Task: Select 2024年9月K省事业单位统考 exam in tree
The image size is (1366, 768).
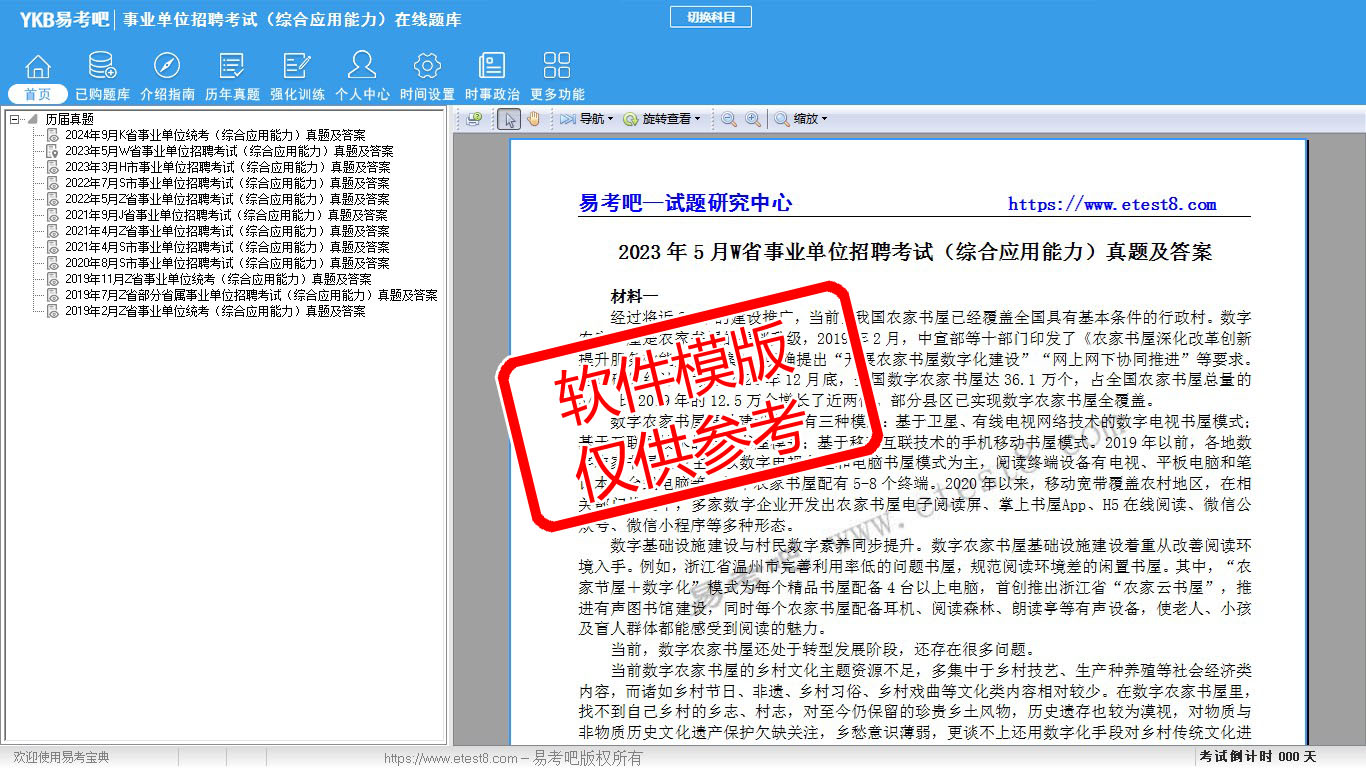Action: tap(215, 135)
